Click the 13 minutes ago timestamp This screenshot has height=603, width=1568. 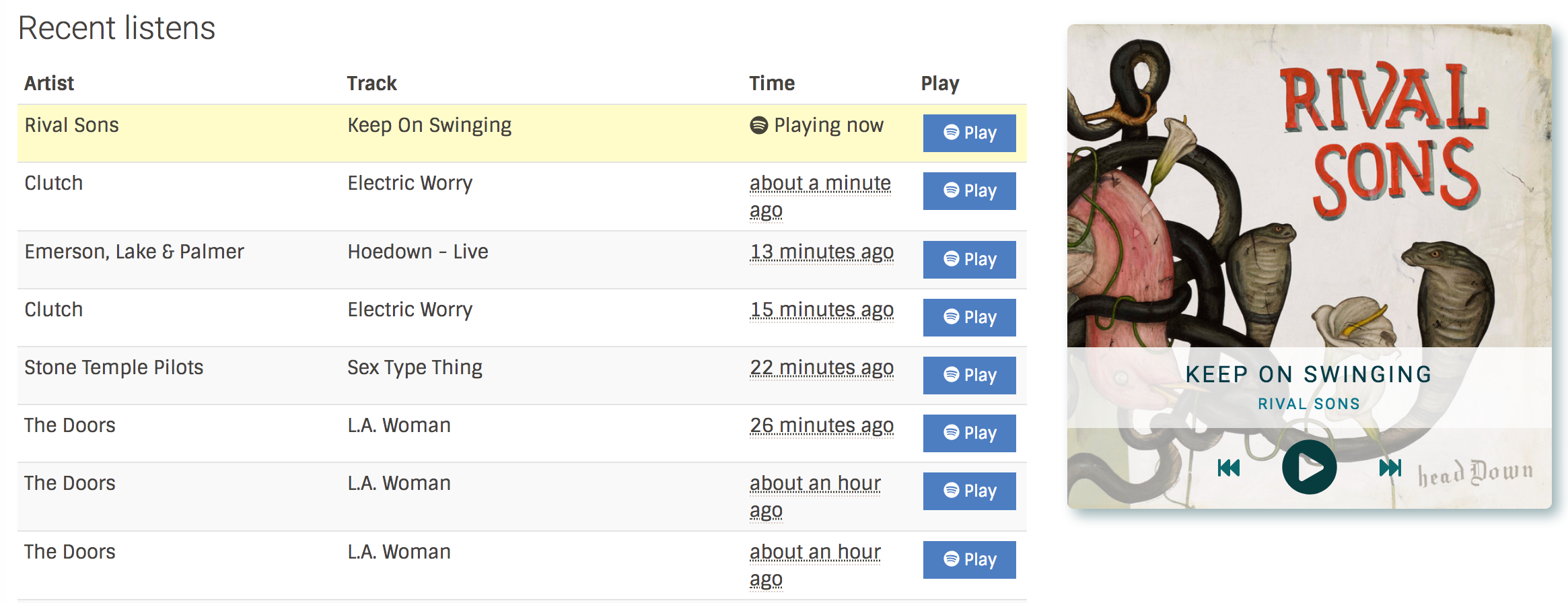coord(822,252)
